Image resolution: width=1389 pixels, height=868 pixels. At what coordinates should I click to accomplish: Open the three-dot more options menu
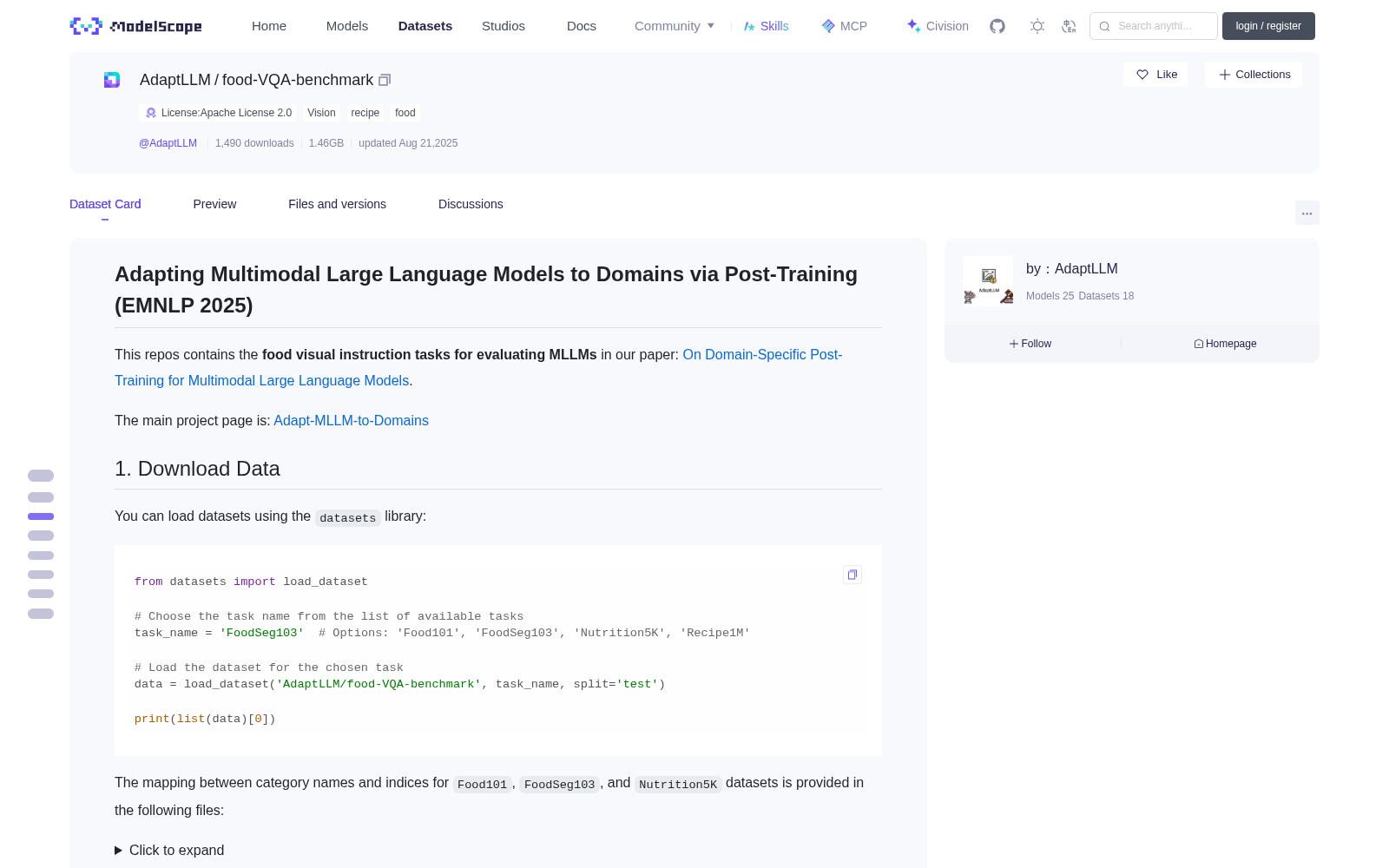coord(1307,213)
